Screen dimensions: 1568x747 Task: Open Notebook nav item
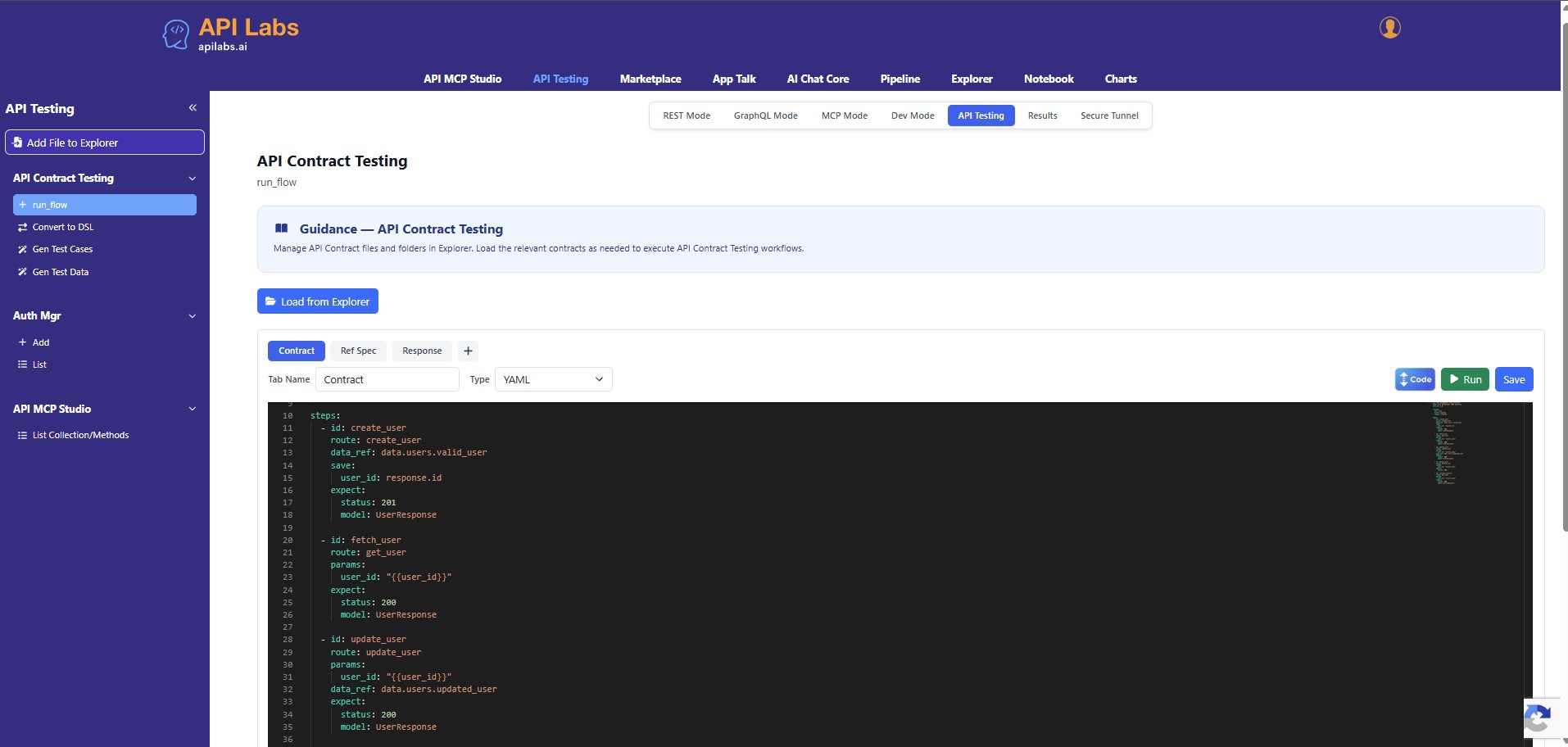(x=1049, y=79)
